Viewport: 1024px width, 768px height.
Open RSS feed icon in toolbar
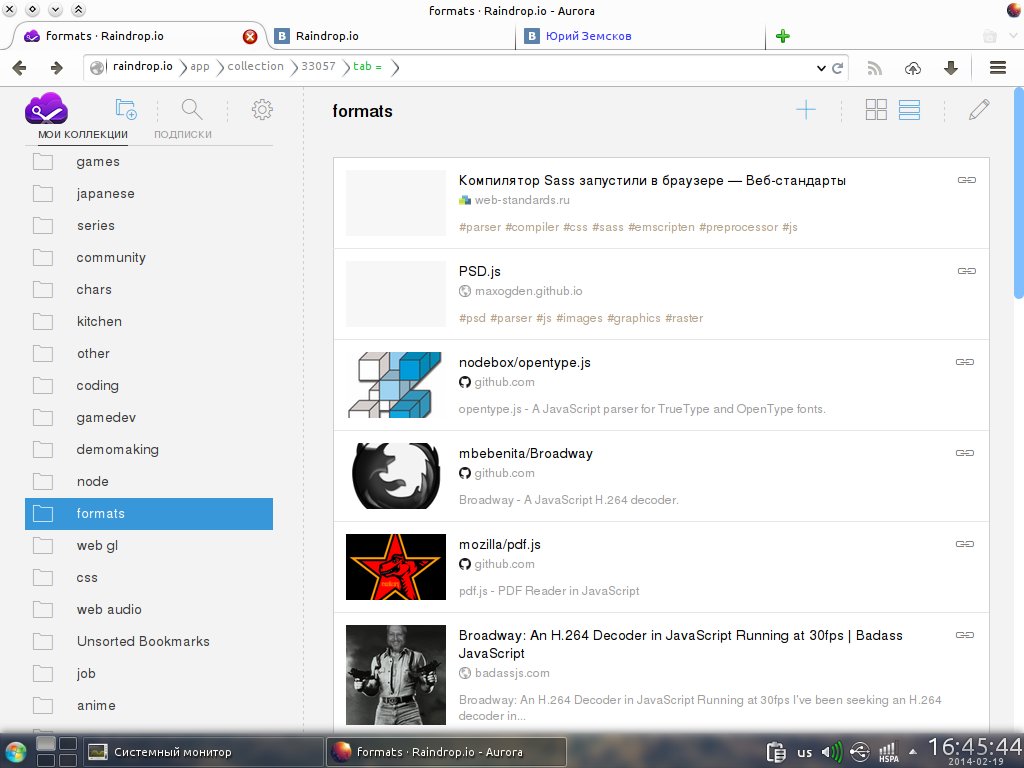[x=874, y=68]
